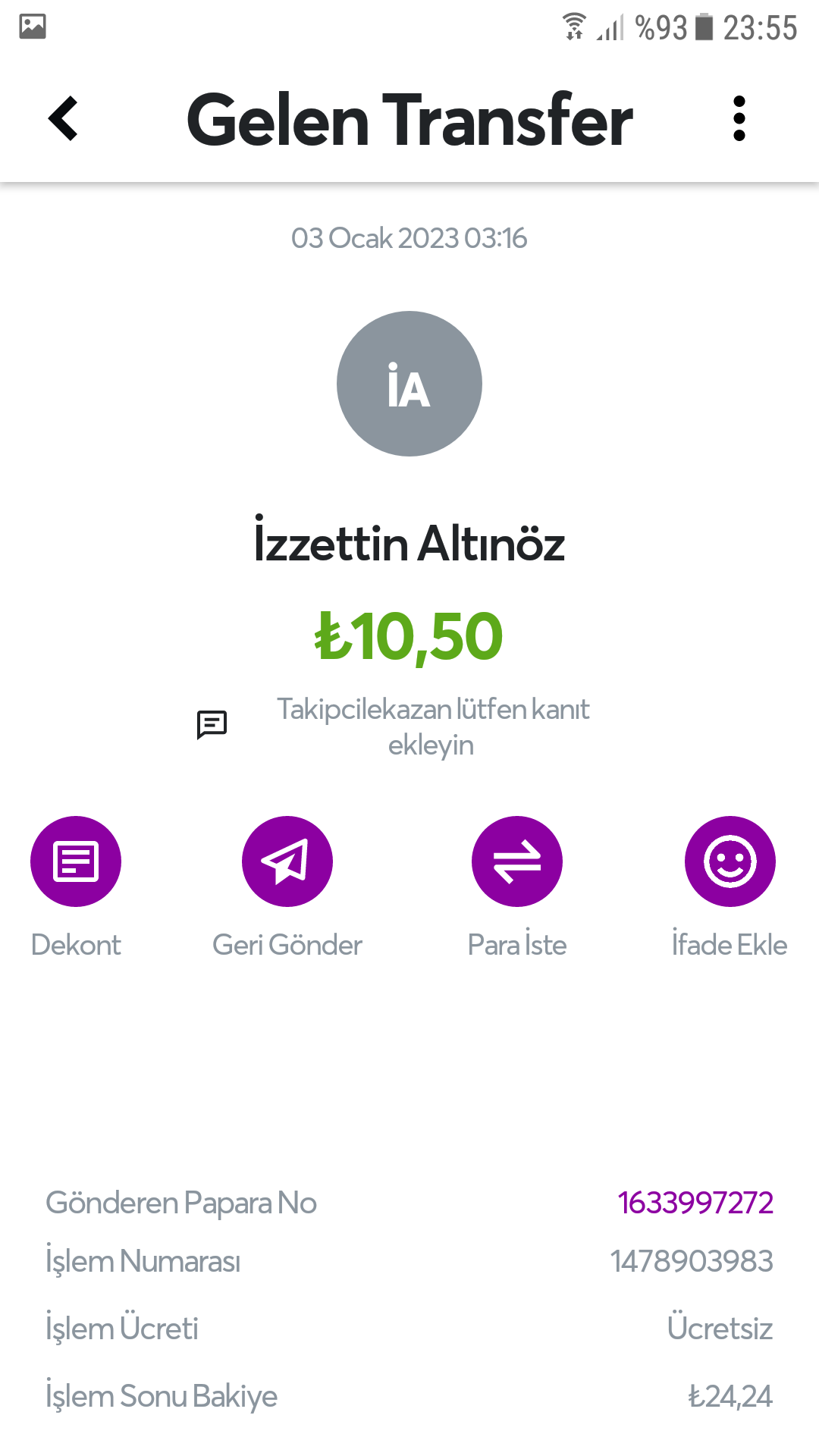Tap the message note icon
Image resolution: width=819 pixels, height=1456 pixels.
[212, 724]
